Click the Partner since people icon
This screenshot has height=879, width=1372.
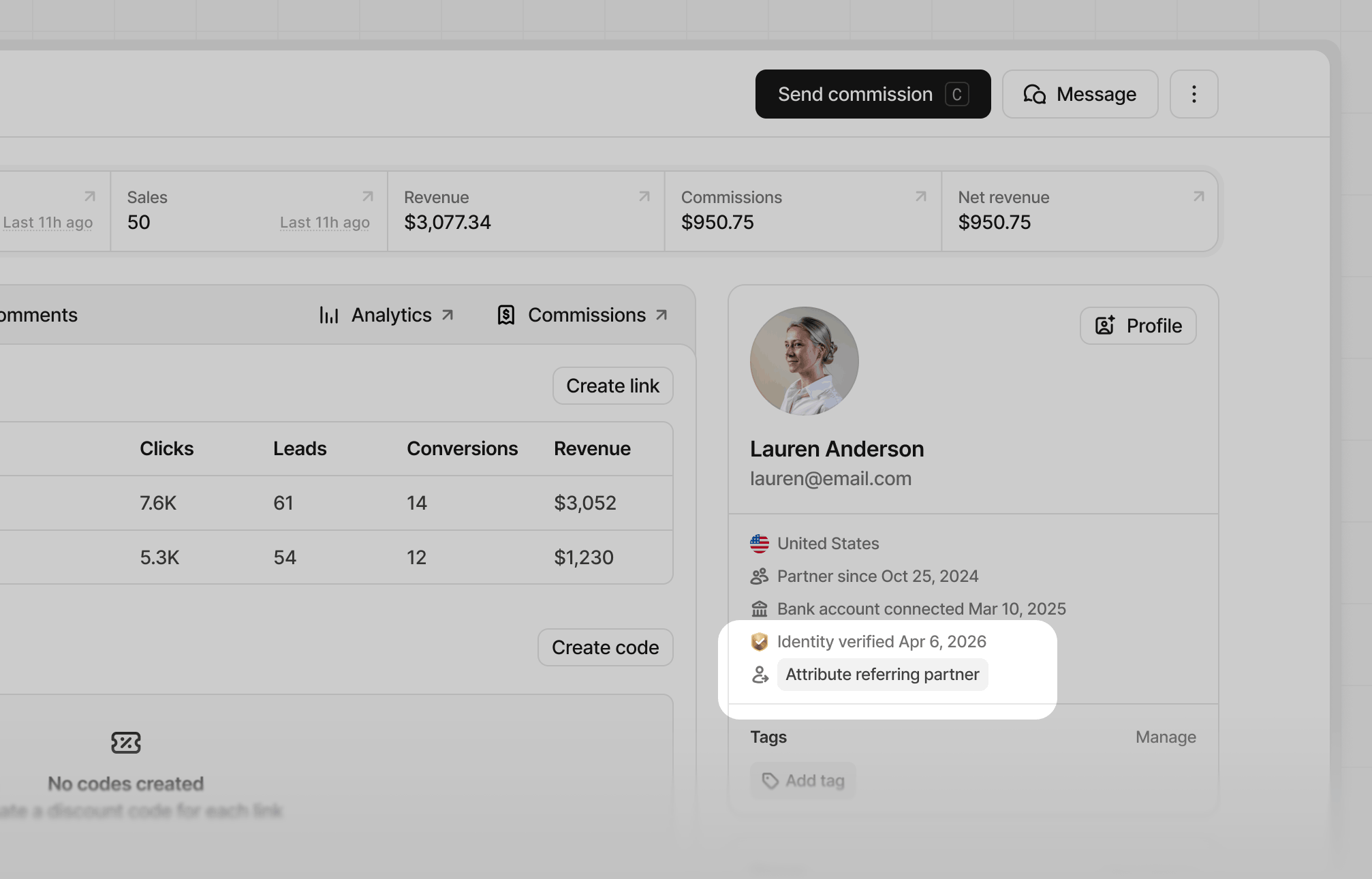tap(760, 576)
